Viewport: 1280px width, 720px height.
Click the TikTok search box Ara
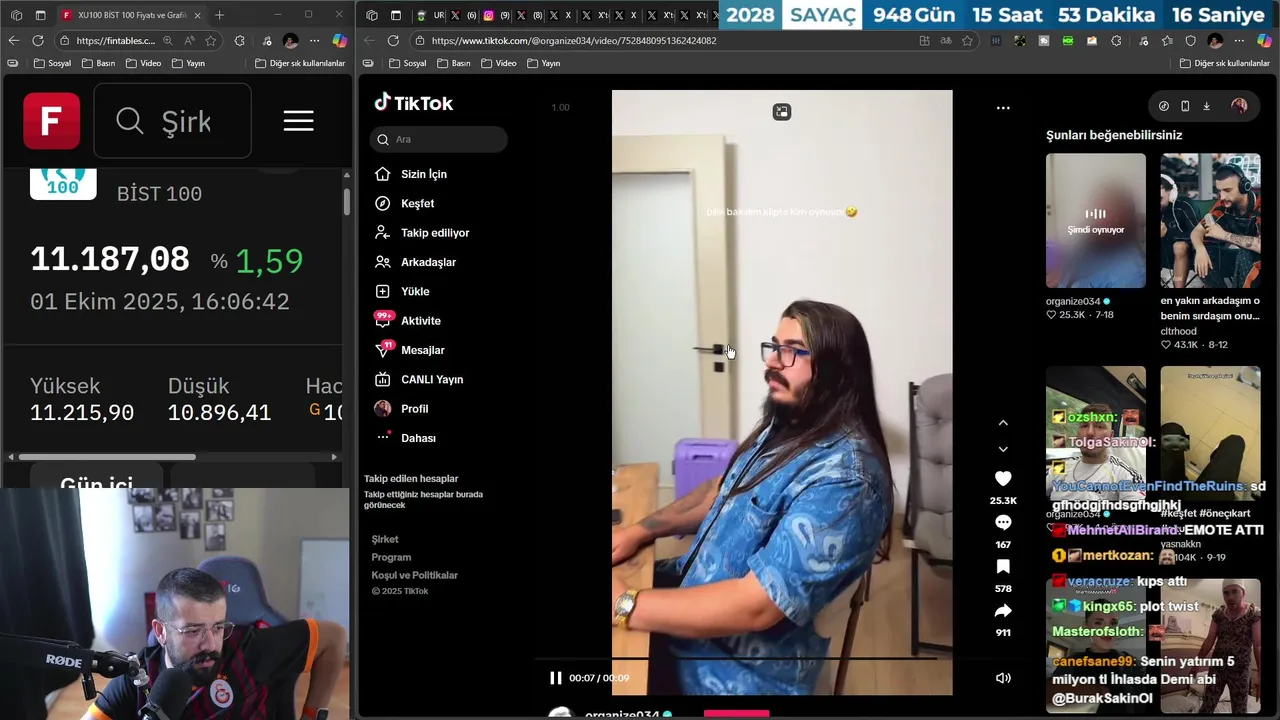[x=438, y=139]
